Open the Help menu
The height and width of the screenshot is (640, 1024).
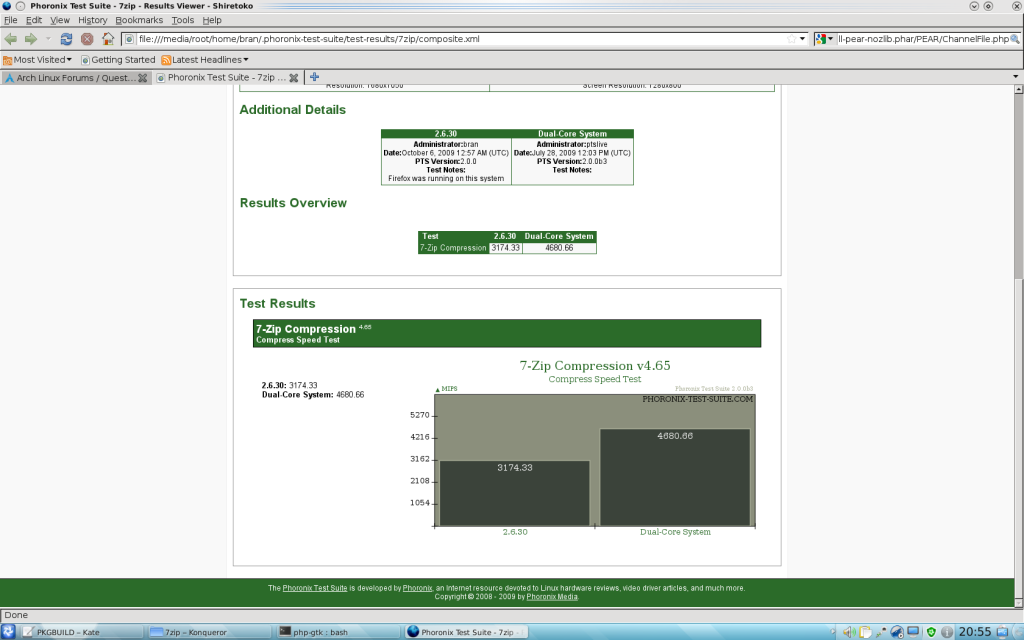[x=212, y=20]
